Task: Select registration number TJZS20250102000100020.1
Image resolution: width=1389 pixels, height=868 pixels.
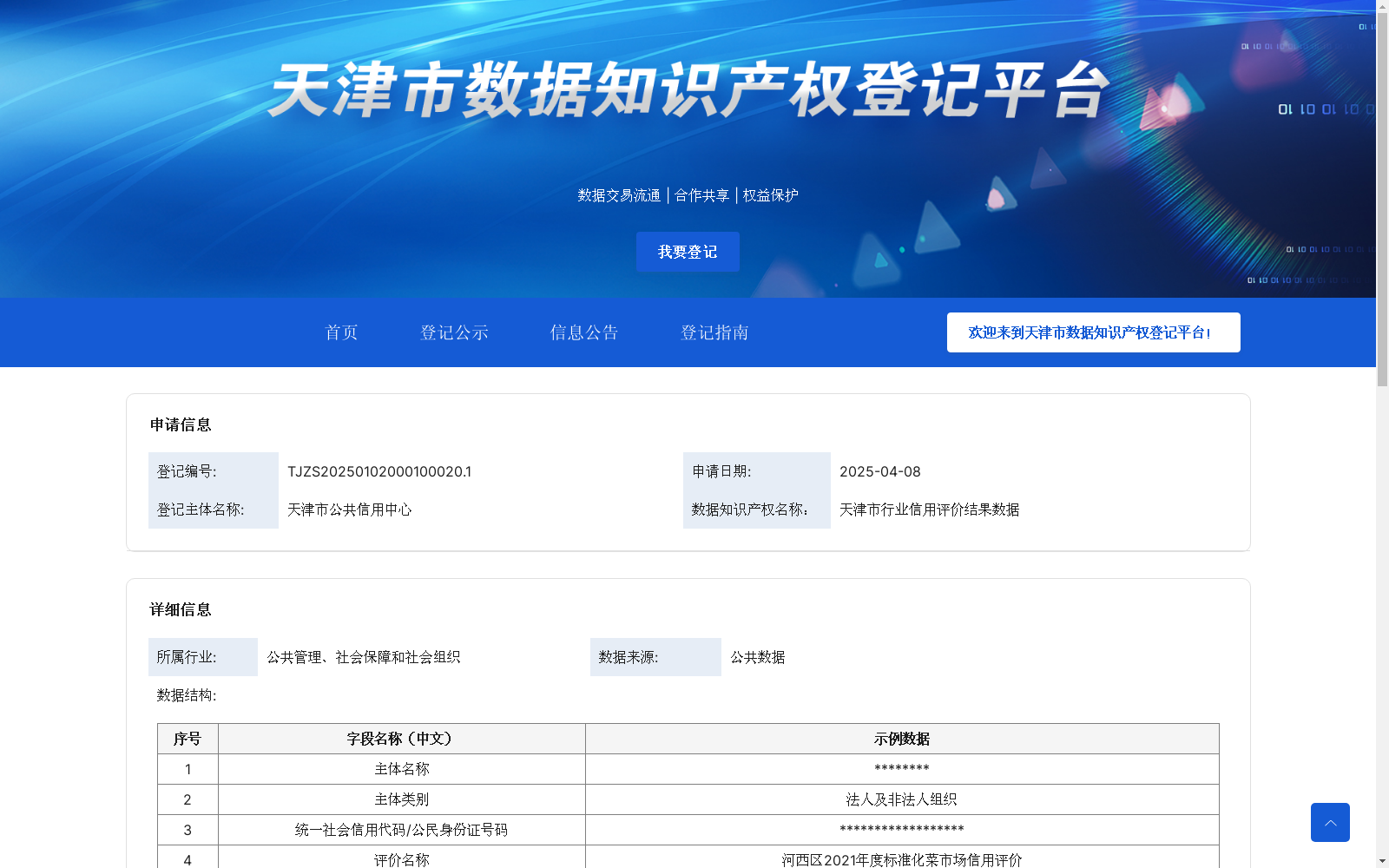Action: click(379, 471)
